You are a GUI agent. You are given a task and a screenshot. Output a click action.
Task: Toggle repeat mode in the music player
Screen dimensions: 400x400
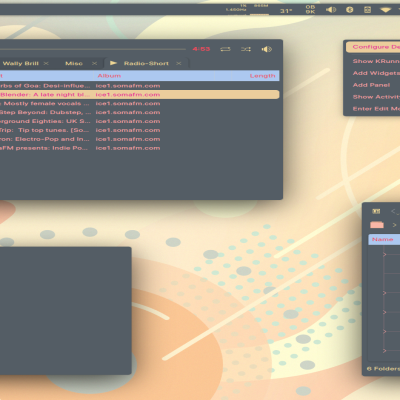(225, 49)
